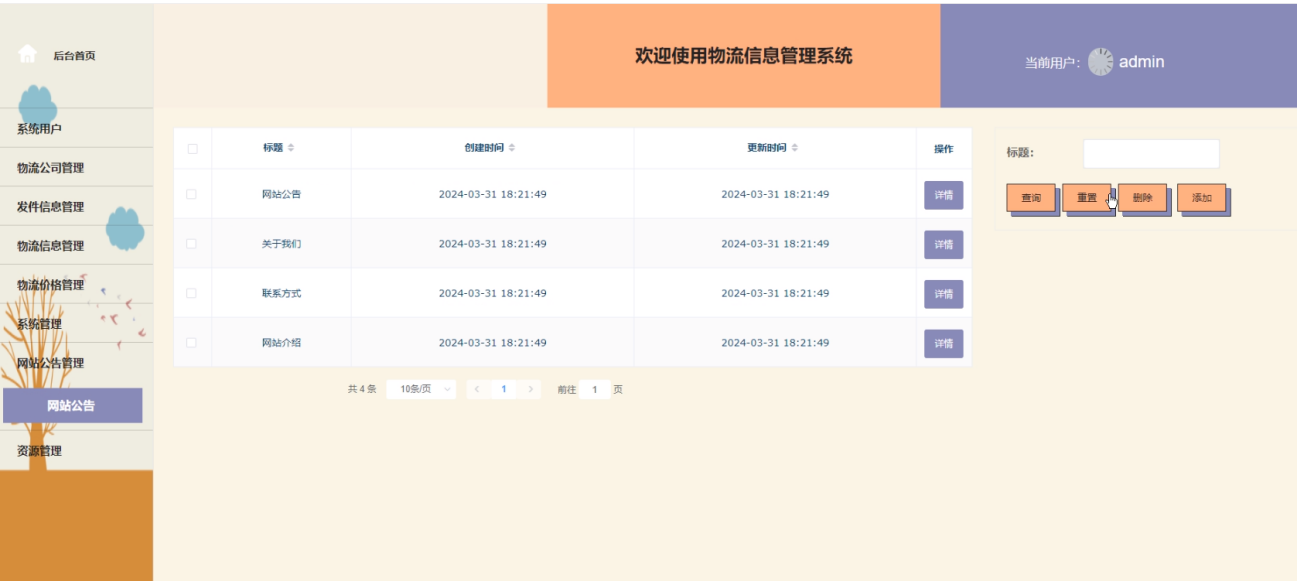The height and width of the screenshot is (581, 1297).
Task: Click the 删除 button
Action: pyautogui.click(x=1143, y=198)
